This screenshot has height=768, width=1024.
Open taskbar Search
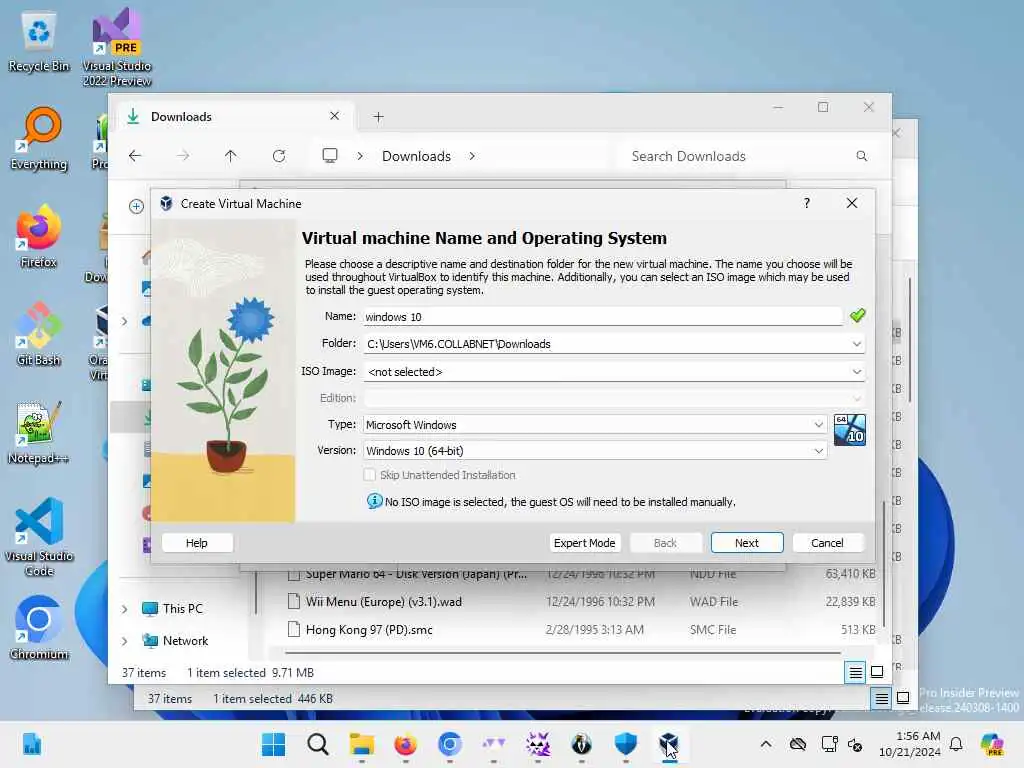point(317,744)
